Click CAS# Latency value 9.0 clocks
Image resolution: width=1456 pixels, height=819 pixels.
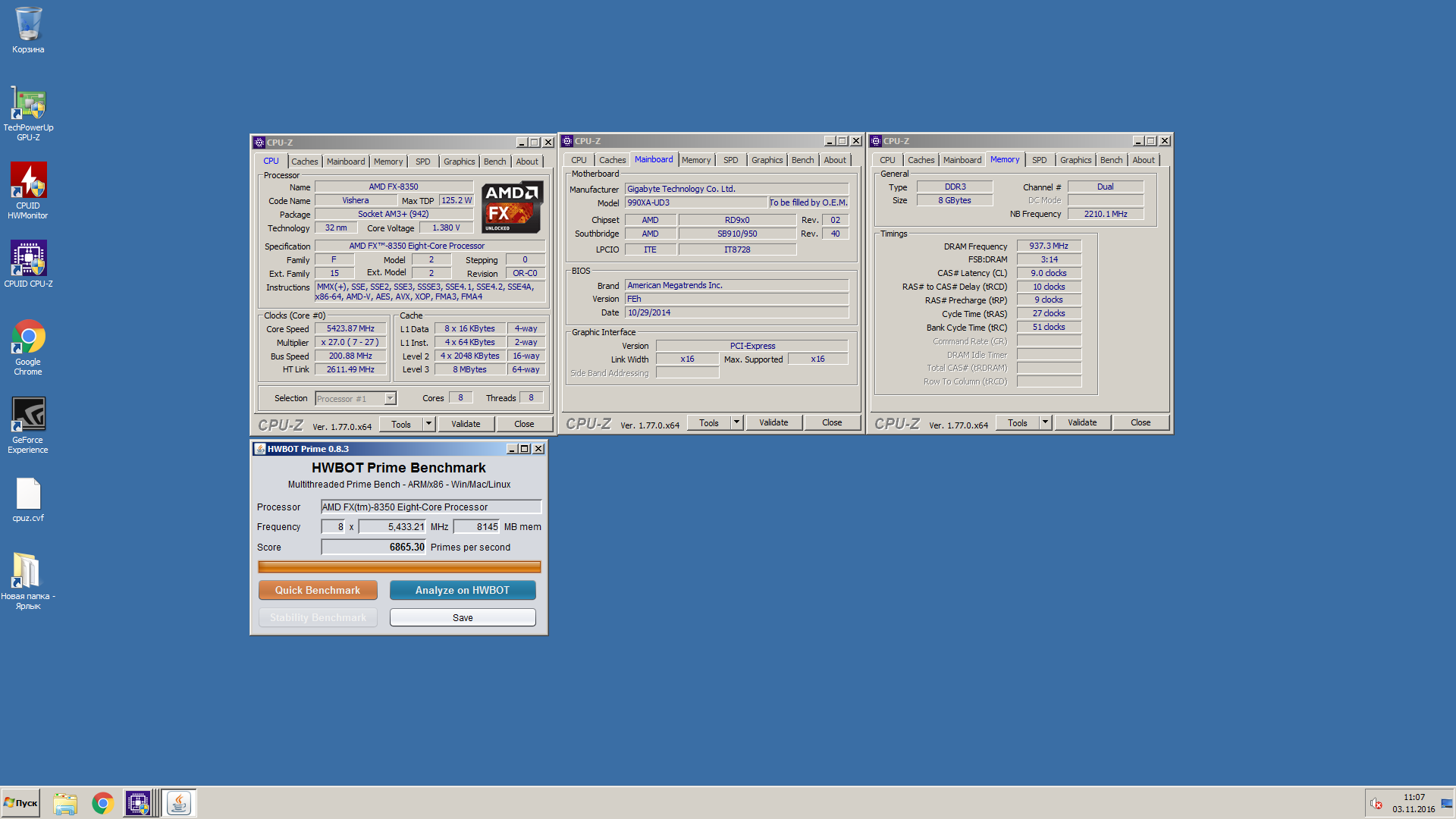(x=1049, y=273)
